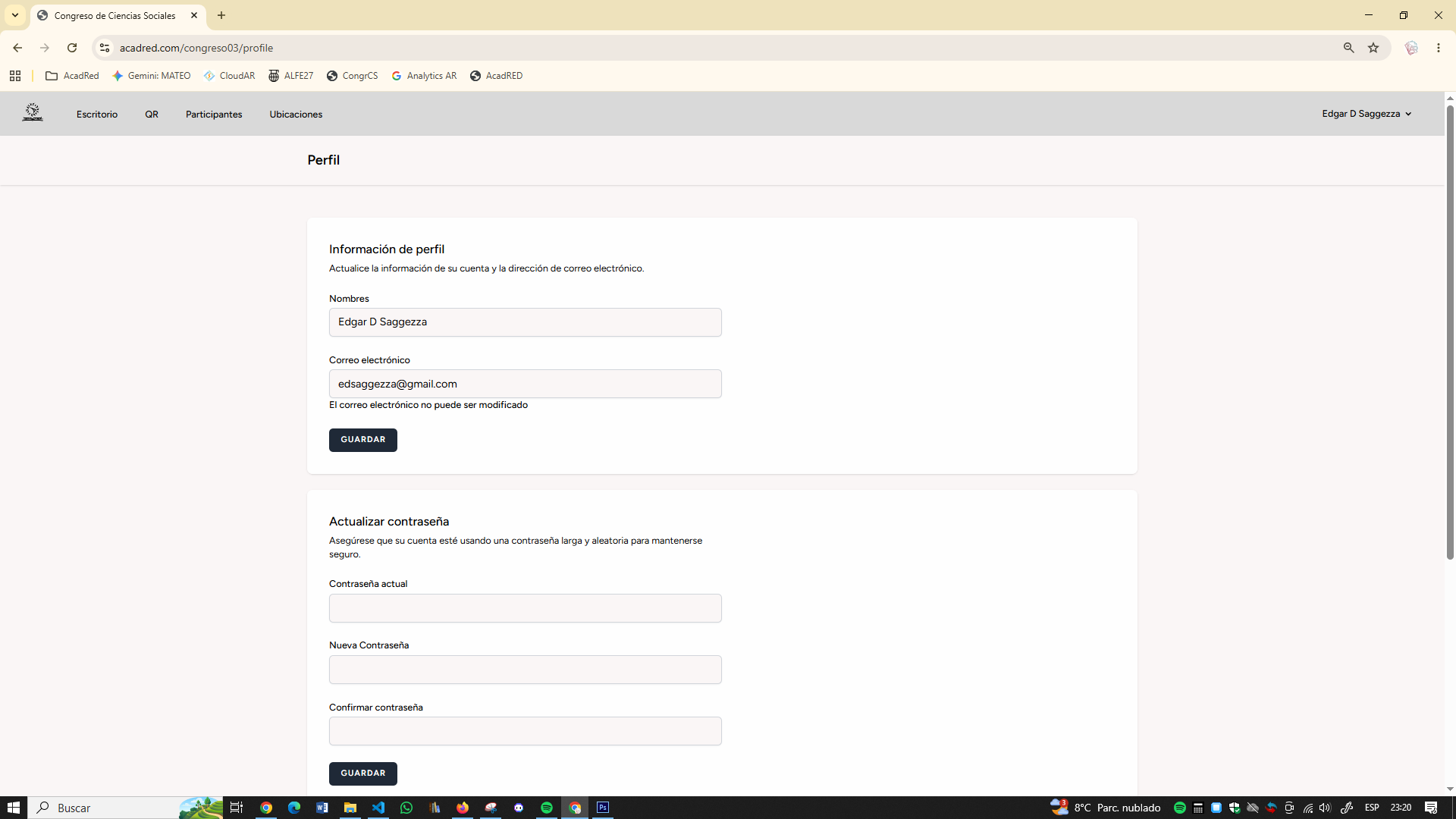Switch to Photoshop on the taskbar
The image size is (1456, 819).
(x=603, y=808)
